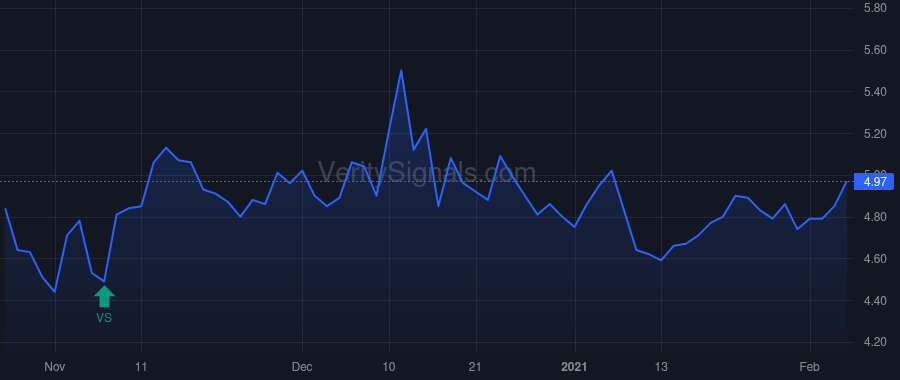Click the 5.20 price axis label

click(876, 134)
